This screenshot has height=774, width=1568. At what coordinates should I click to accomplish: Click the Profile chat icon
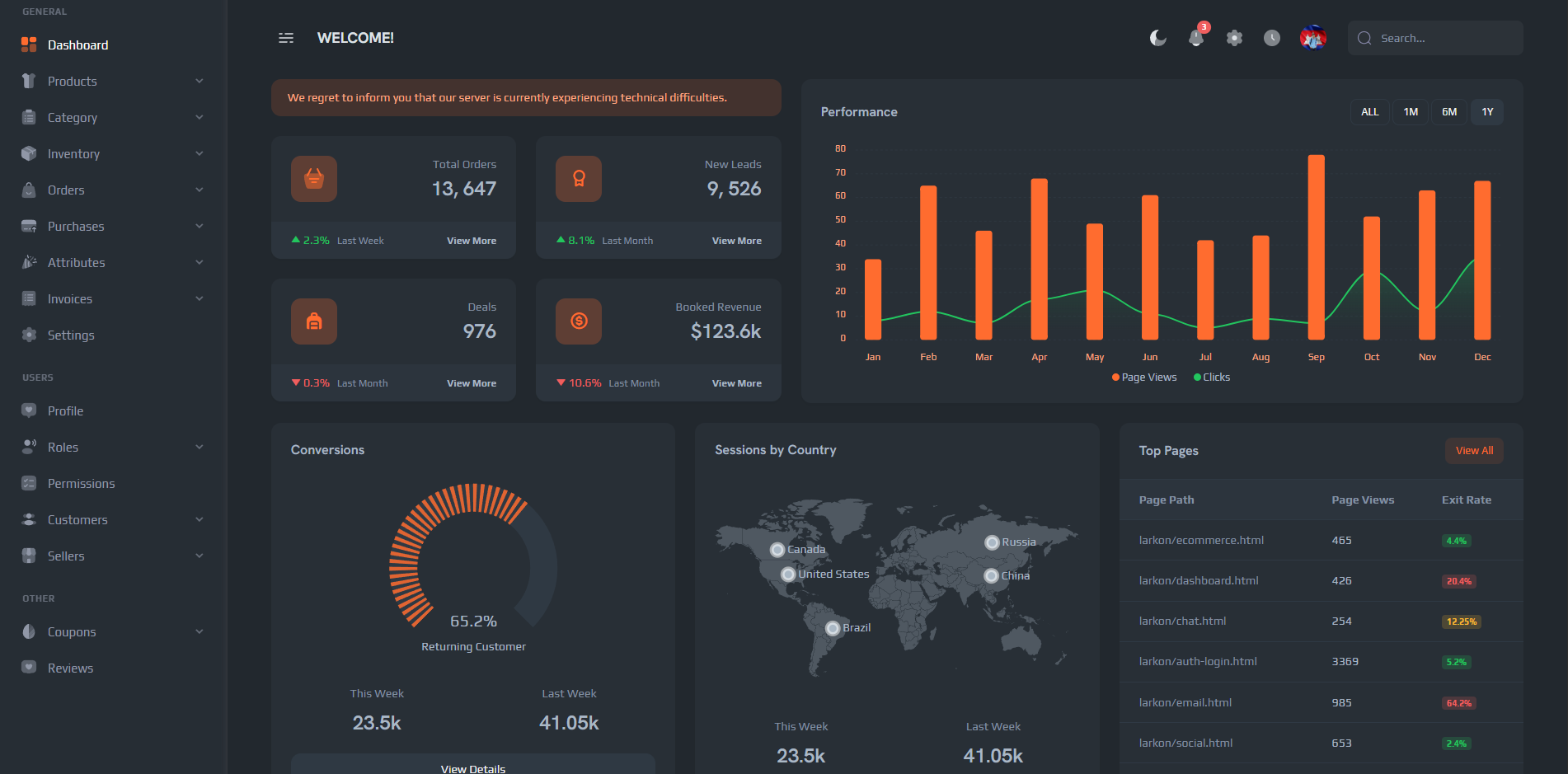click(29, 410)
